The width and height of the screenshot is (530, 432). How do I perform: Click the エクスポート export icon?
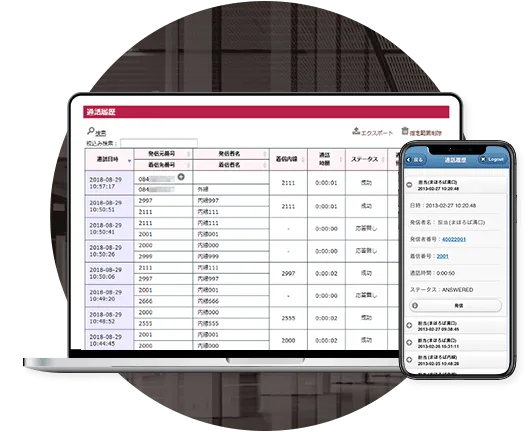pyautogui.click(x=356, y=131)
